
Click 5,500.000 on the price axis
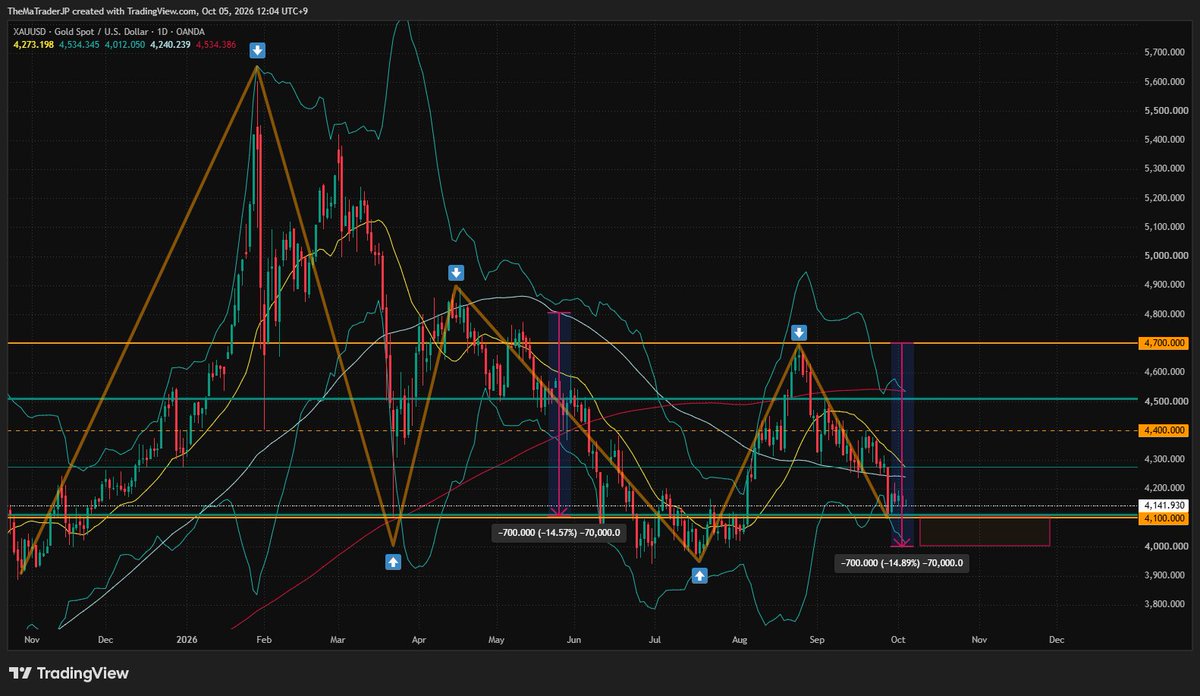pos(1164,111)
